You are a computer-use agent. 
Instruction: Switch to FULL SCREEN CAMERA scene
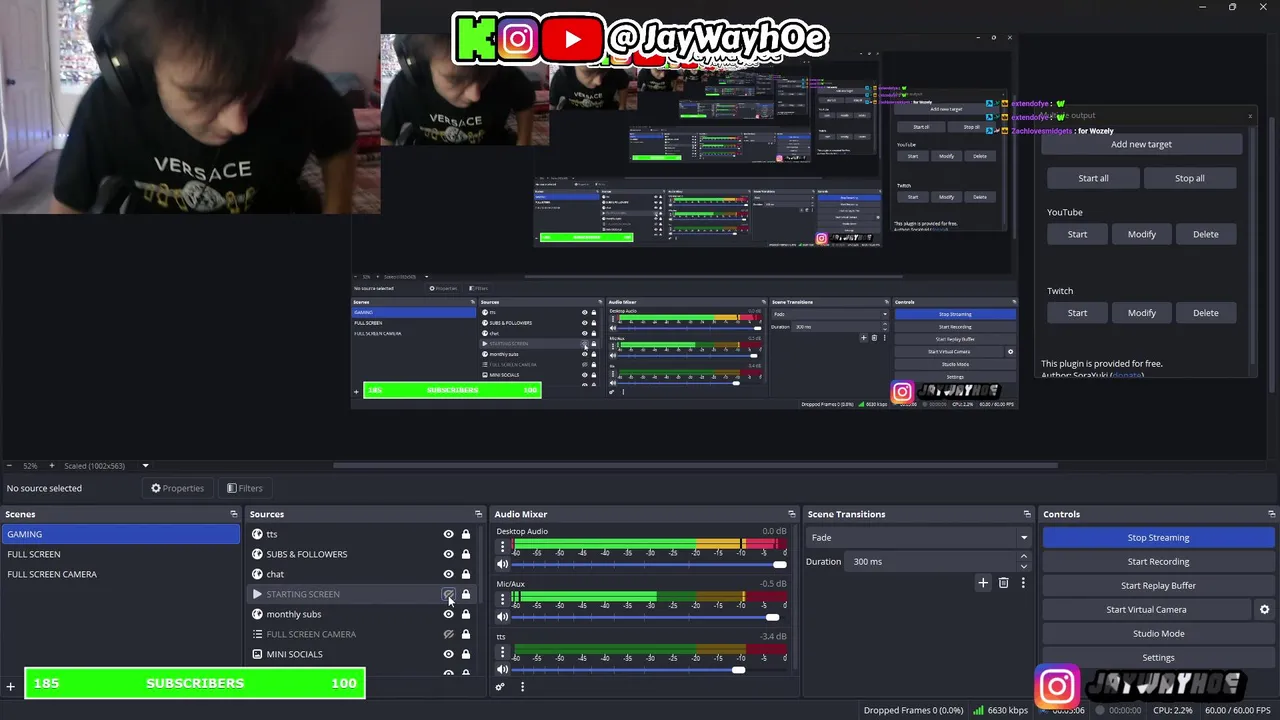point(121,574)
